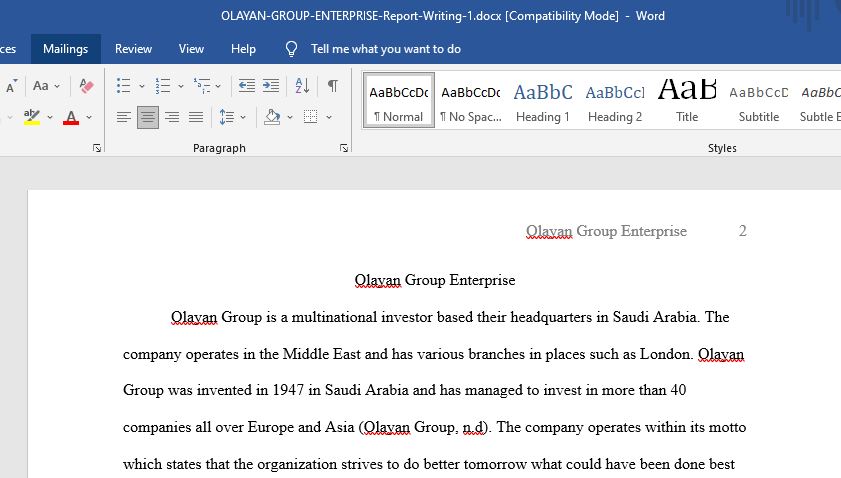The height and width of the screenshot is (478, 841).
Task: Apply the Normal style
Action: (x=399, y=100)
